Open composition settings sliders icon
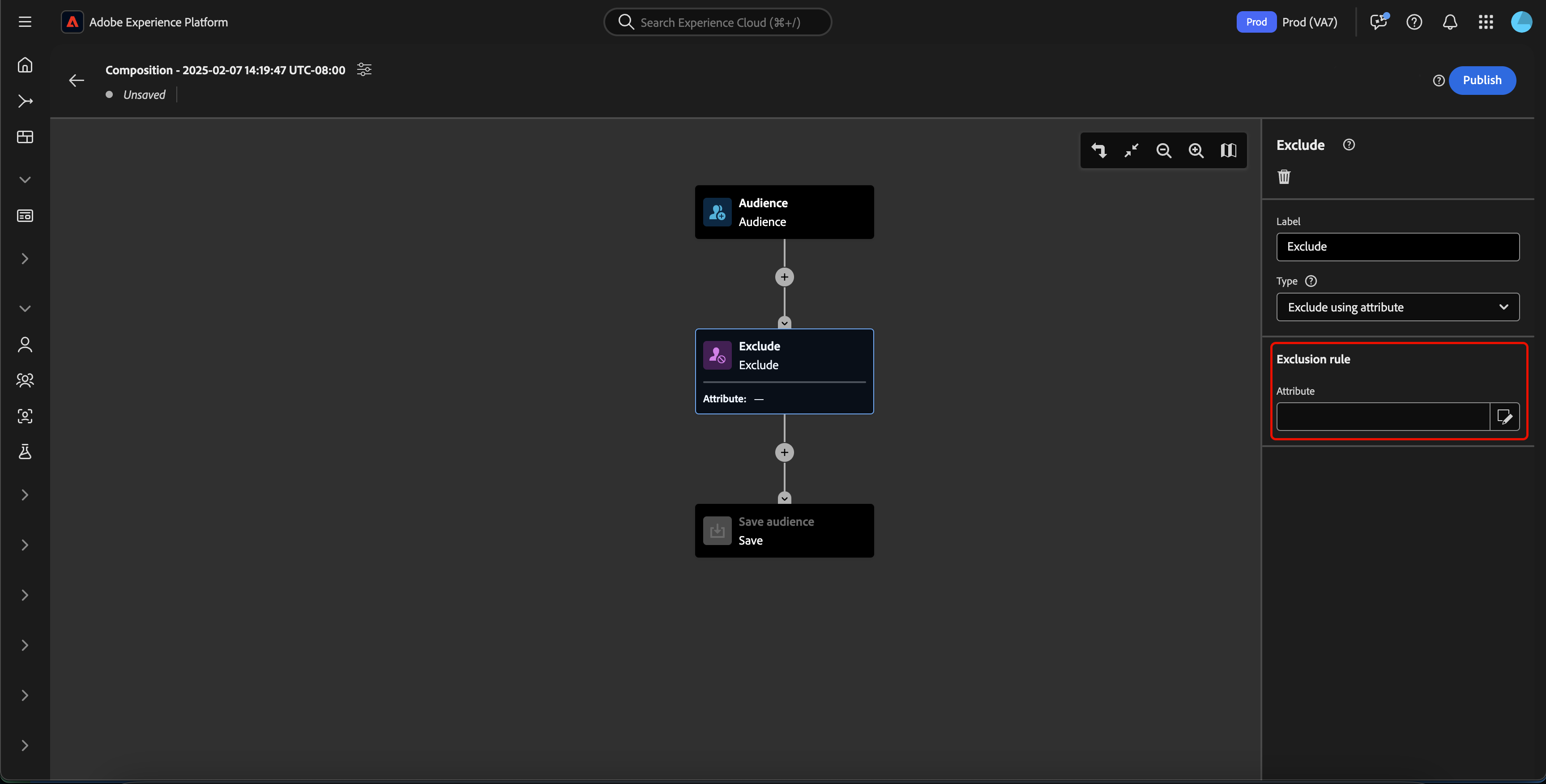1546x784 pixels. [364, 69]
